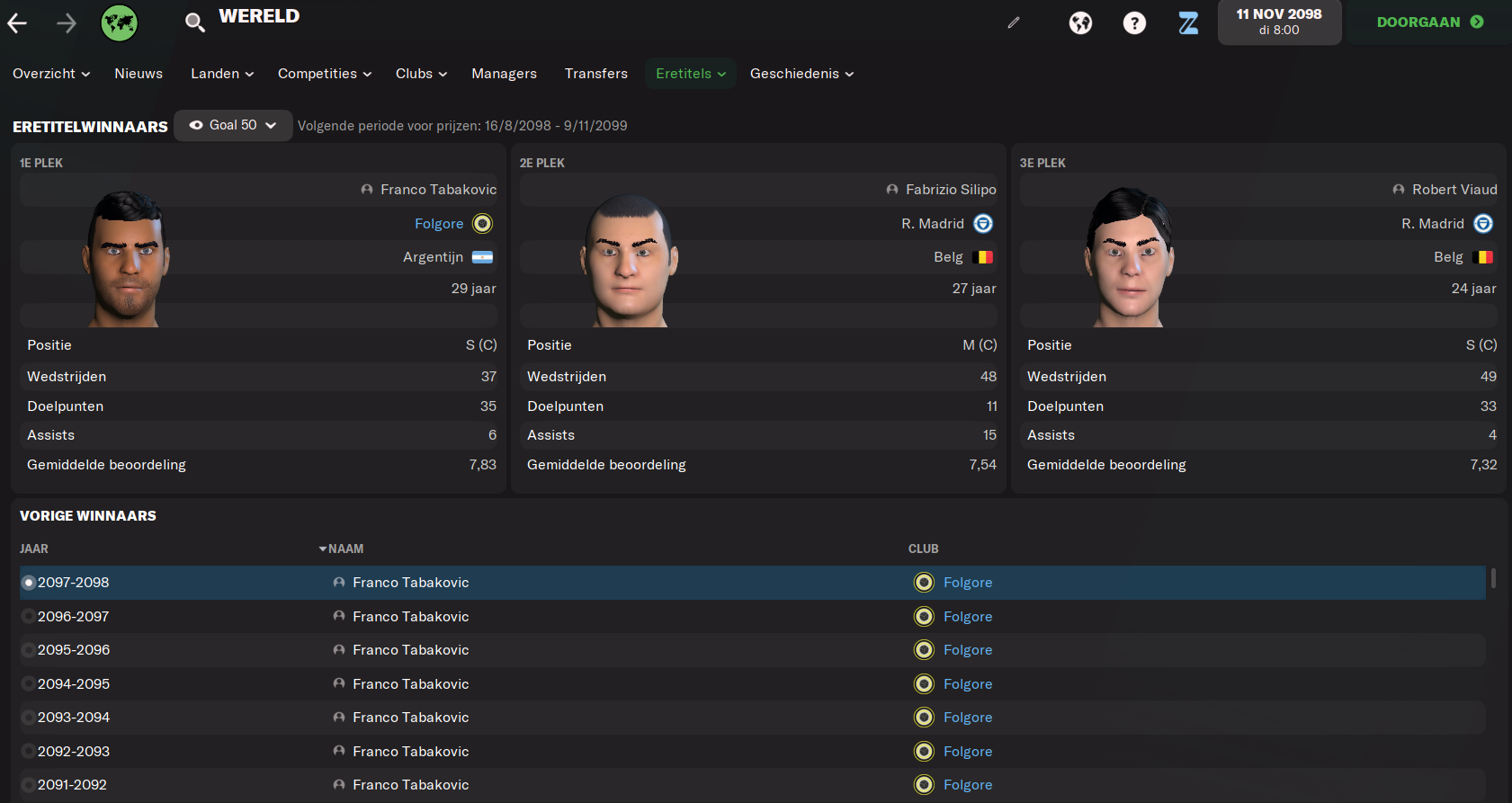Click Belg flag in Robert Viaud card
Screen dimensions: 1512x803
(x=1483, y=257)
